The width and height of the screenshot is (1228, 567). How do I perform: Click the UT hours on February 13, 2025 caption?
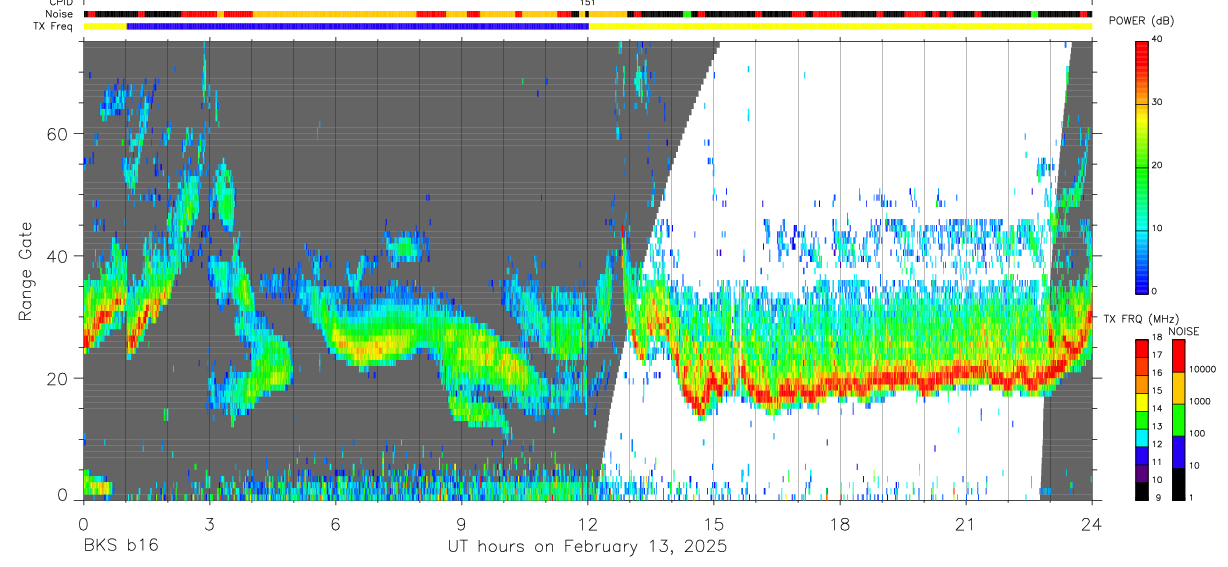coord(587,547)
